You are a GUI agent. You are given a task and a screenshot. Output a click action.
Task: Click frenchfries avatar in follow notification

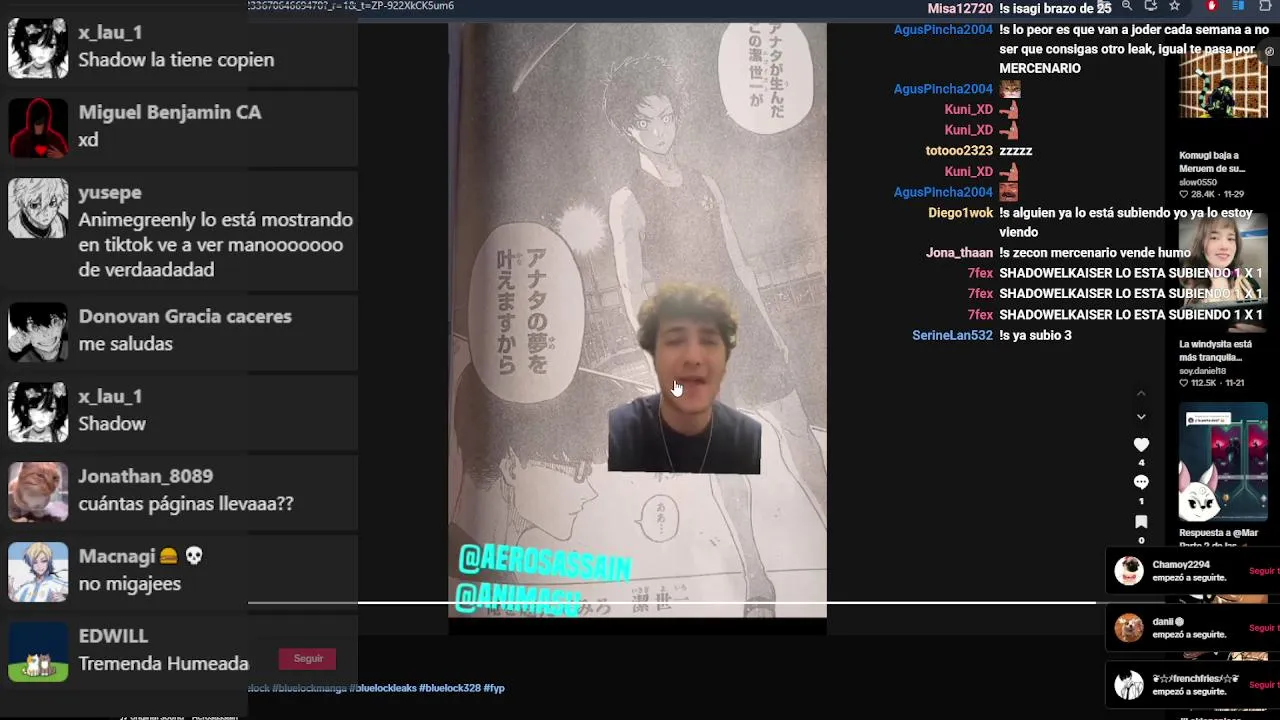click(x=1129, y=685)
